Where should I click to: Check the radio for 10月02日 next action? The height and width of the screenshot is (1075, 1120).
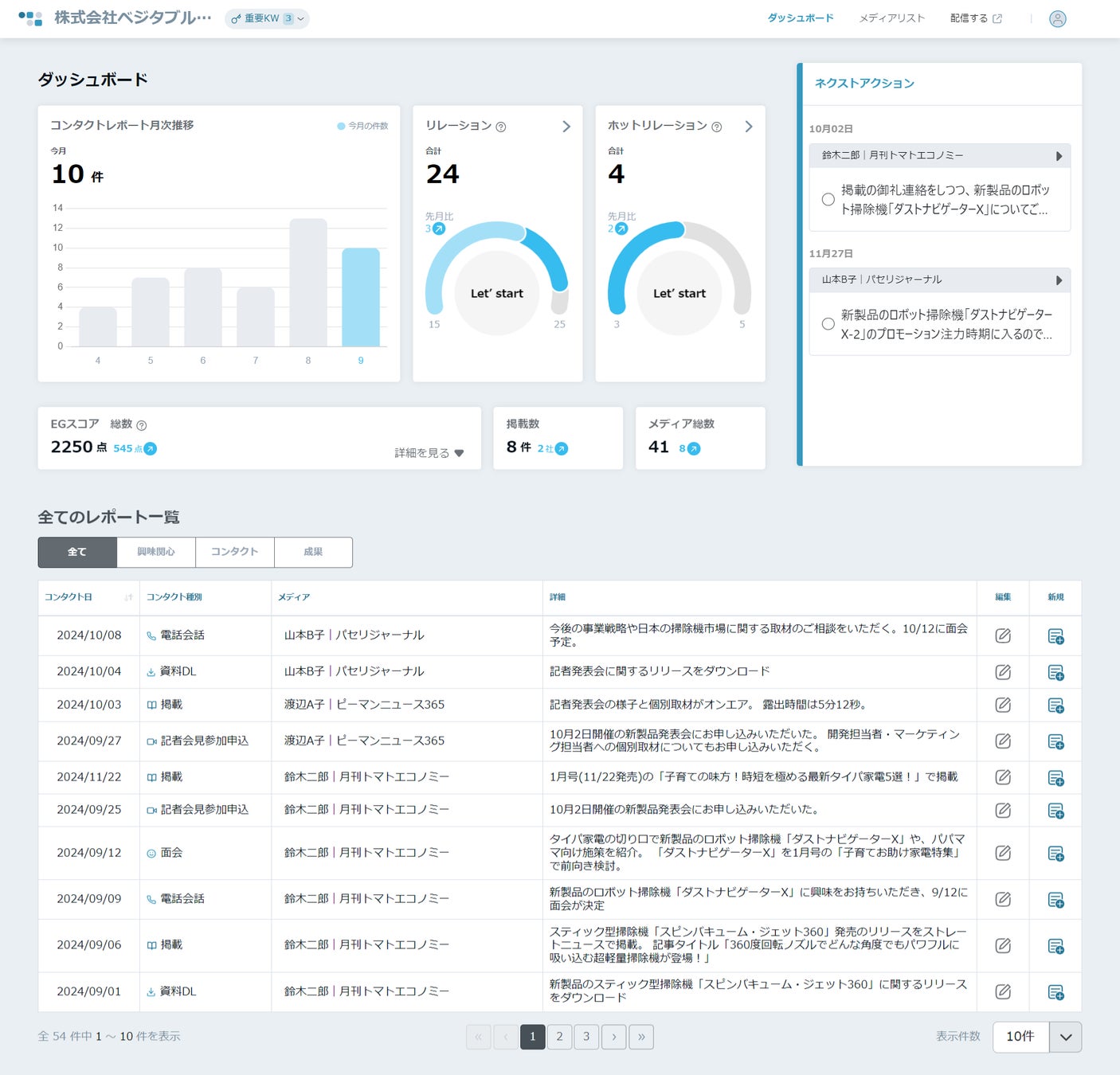[828, 200]
